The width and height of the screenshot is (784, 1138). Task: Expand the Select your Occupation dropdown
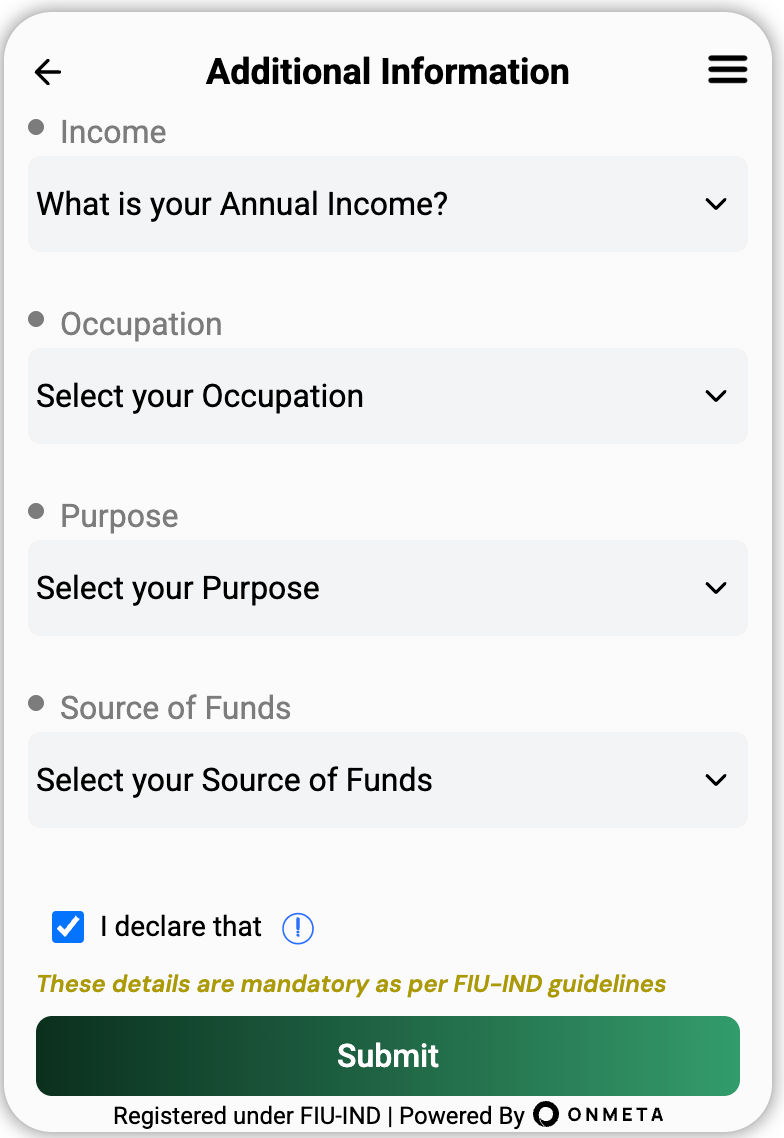388,396
